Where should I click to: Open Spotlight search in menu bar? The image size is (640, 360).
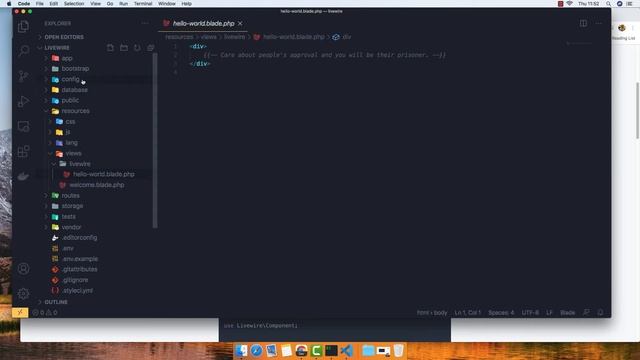coord(609,4)
